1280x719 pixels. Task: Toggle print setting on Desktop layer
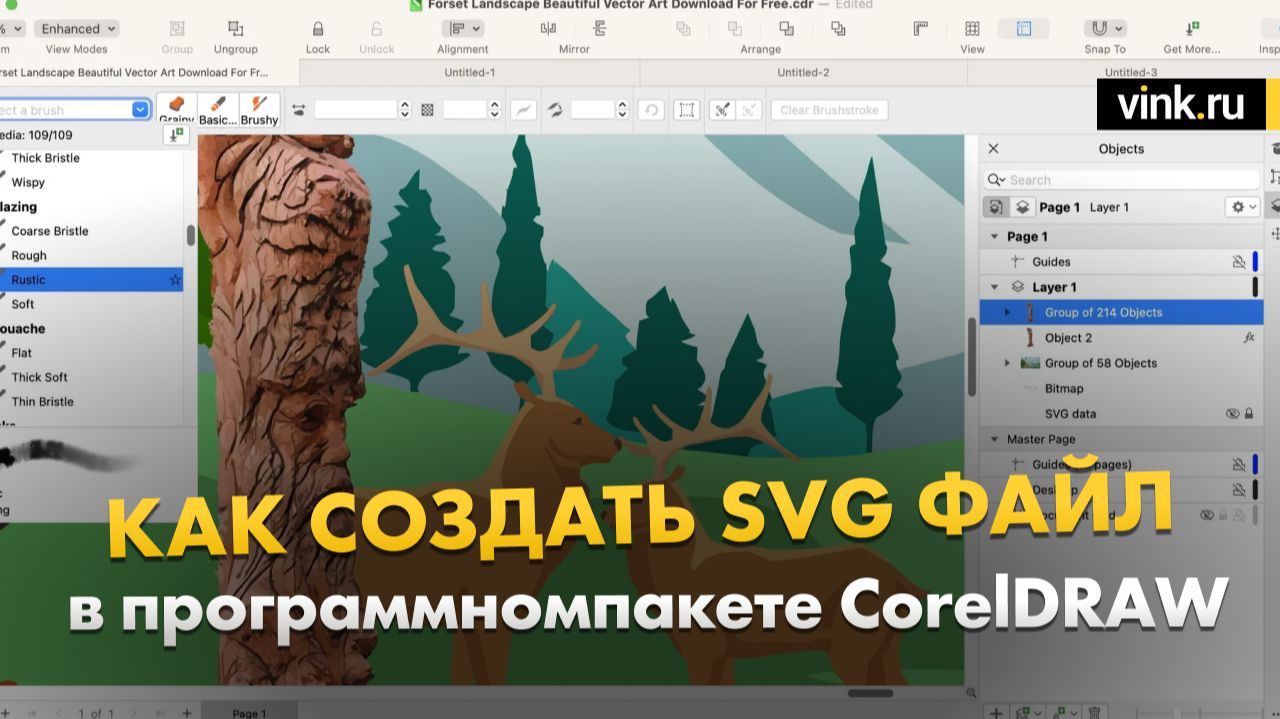[1239, 490]
